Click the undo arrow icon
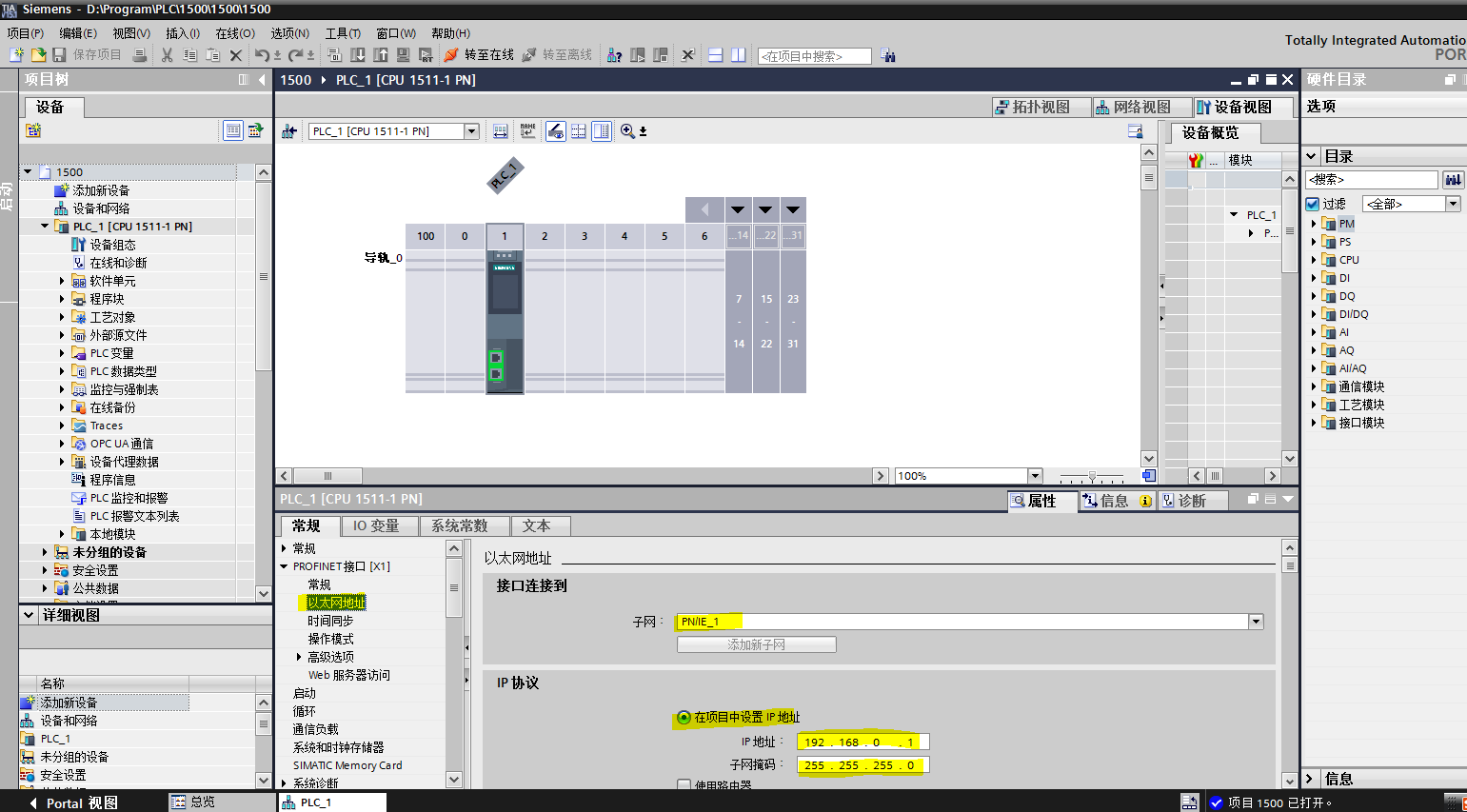 pyautogui.click(x=262, y=55)
